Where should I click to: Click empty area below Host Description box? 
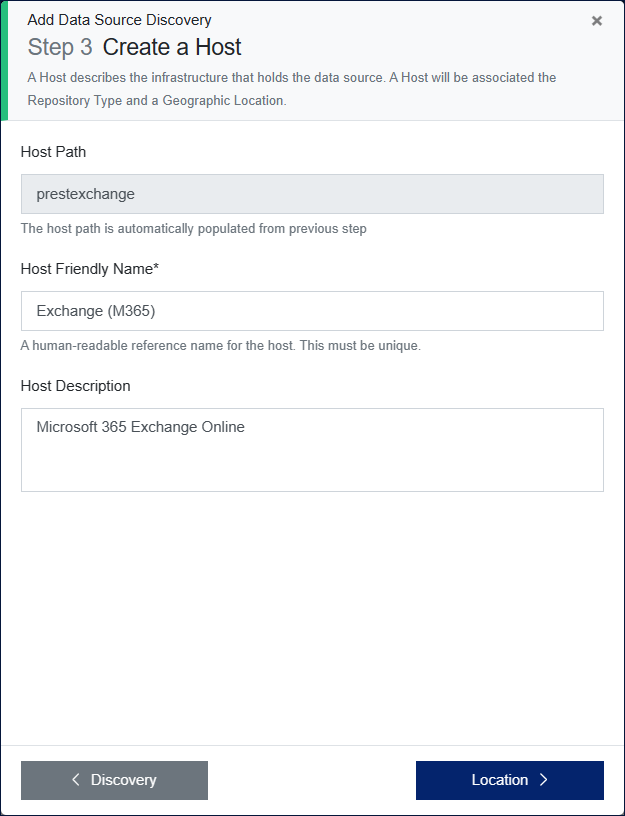point(312,620)
